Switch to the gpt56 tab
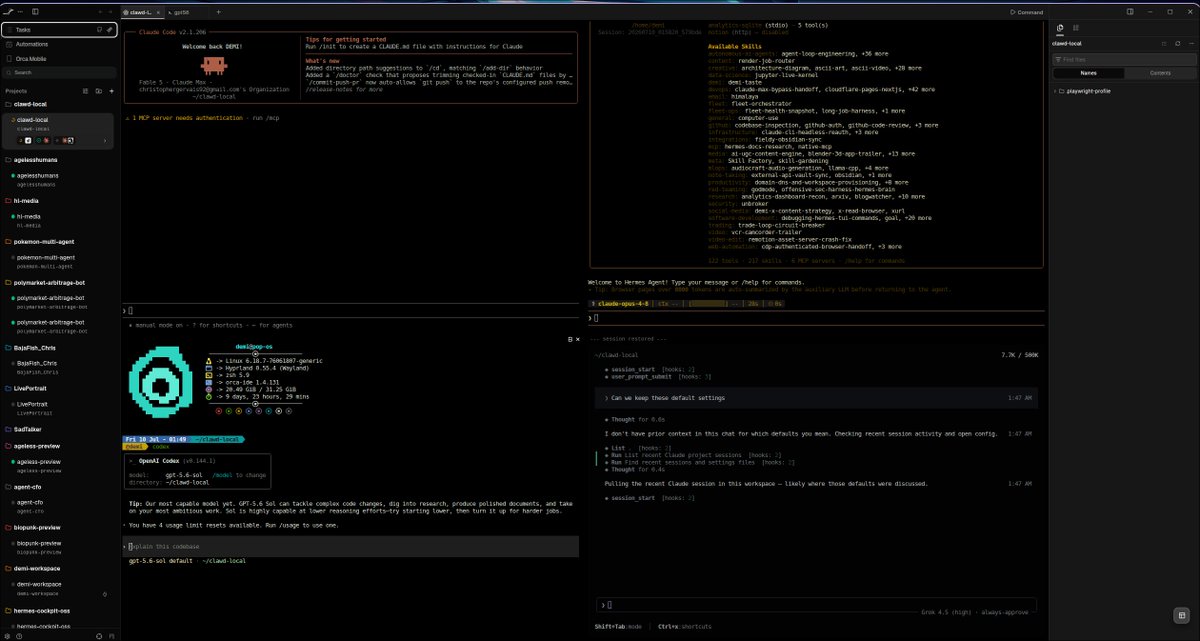Screen dimensions: 1200x641 click(182, 12)
